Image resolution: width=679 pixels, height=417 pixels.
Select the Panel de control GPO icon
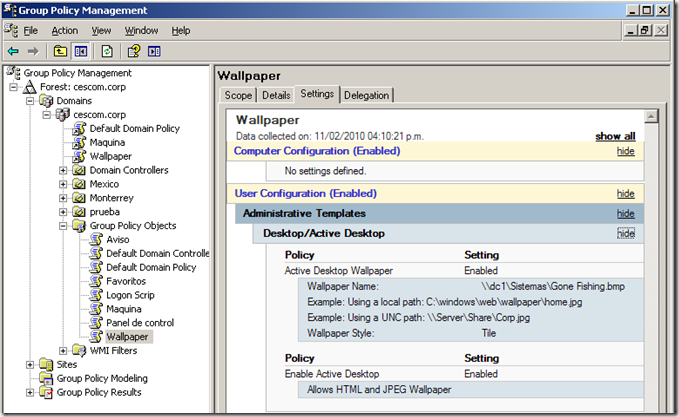[x=96, y=323]
